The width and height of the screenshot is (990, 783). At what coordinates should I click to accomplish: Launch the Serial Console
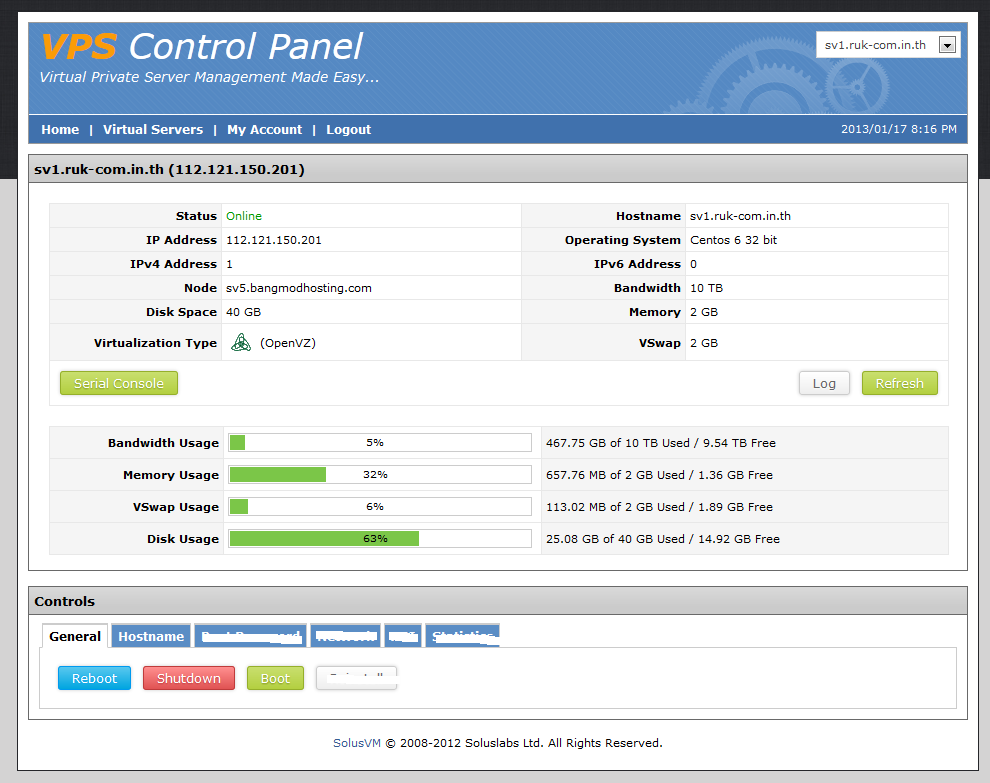119,383
